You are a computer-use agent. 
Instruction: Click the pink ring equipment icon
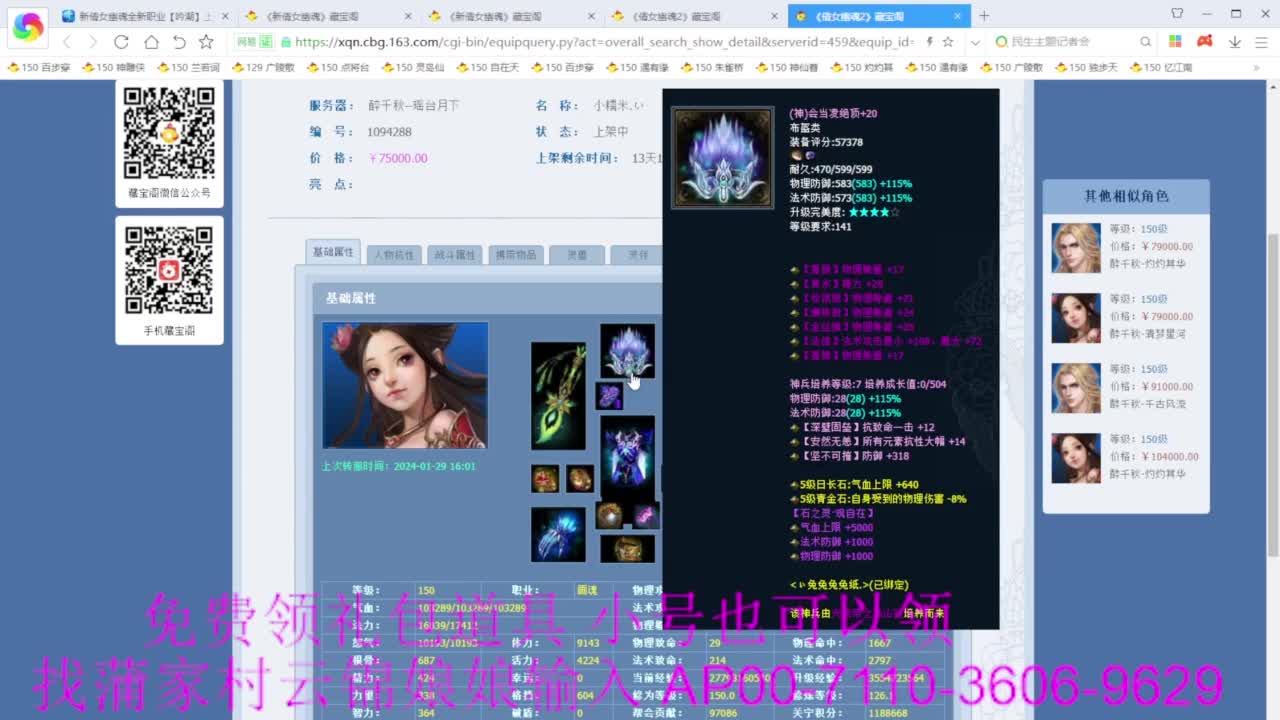[645, 516]
